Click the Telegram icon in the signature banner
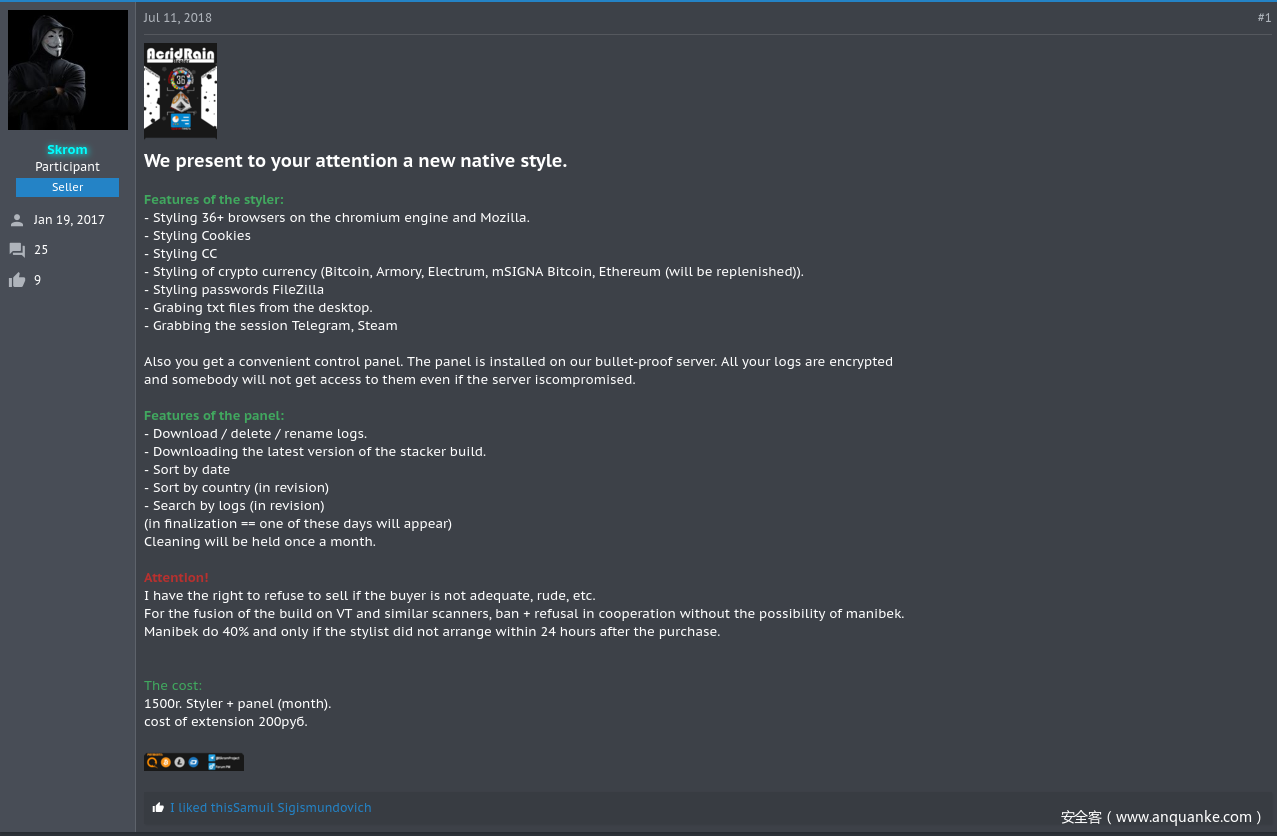Viewport: 1277px width, 836px height. tap(212, 758)
